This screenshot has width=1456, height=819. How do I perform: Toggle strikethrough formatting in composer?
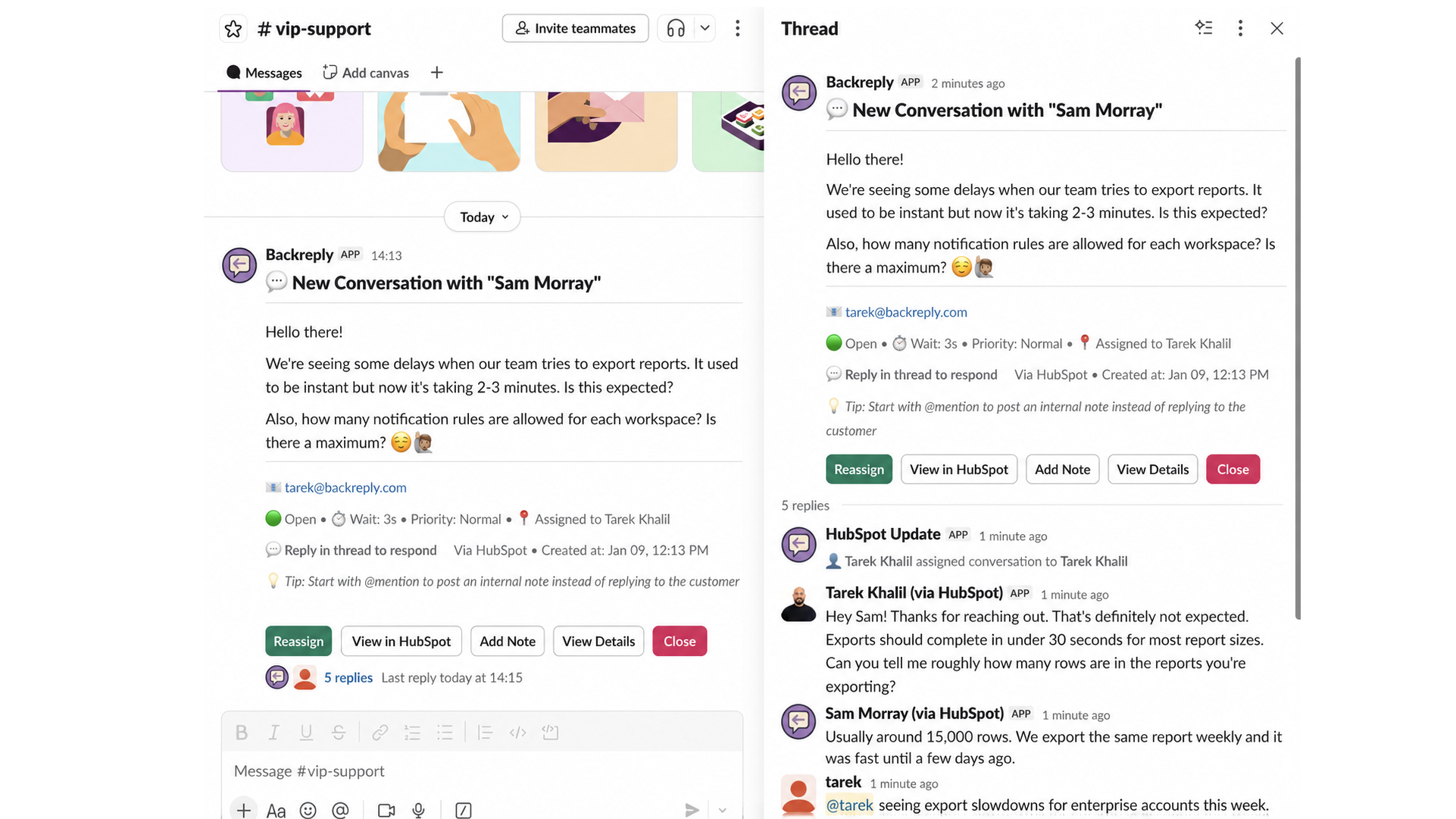(x=339, y=733)
